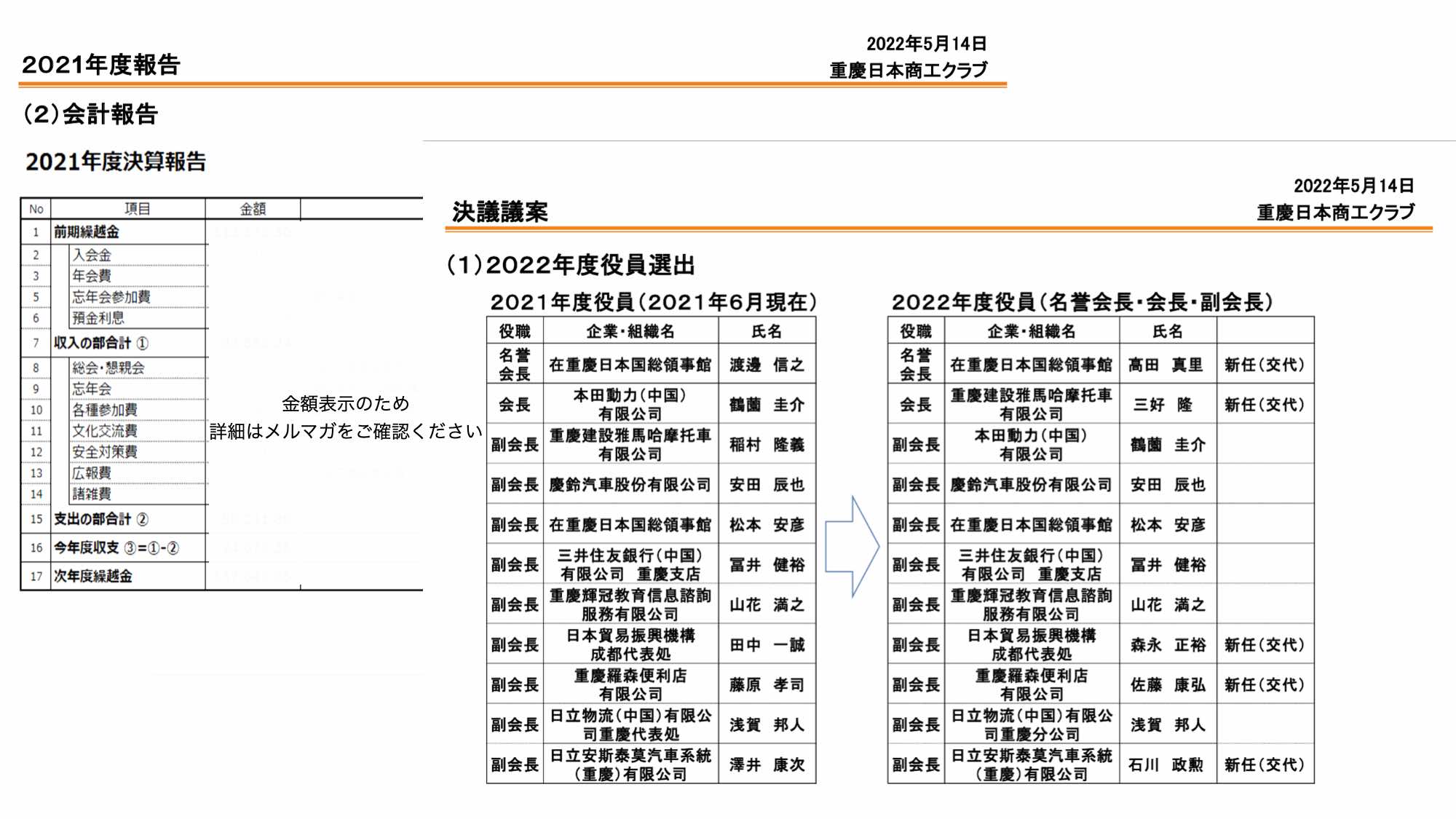Select '2021年度役員(2021年6月現在)' table caption
Screen dimensions: 1456x819
point(653,302)
